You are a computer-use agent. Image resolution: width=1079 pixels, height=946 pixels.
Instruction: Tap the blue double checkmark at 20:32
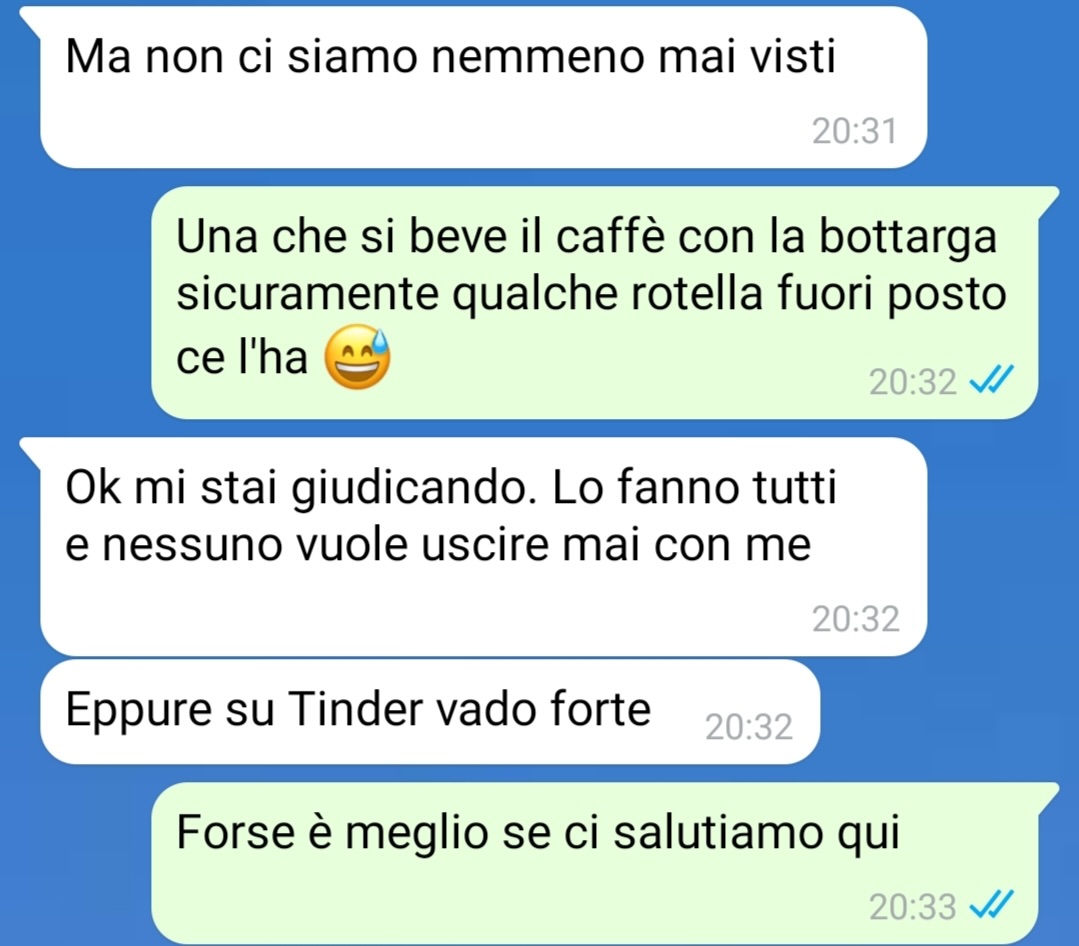coord(992,380)
